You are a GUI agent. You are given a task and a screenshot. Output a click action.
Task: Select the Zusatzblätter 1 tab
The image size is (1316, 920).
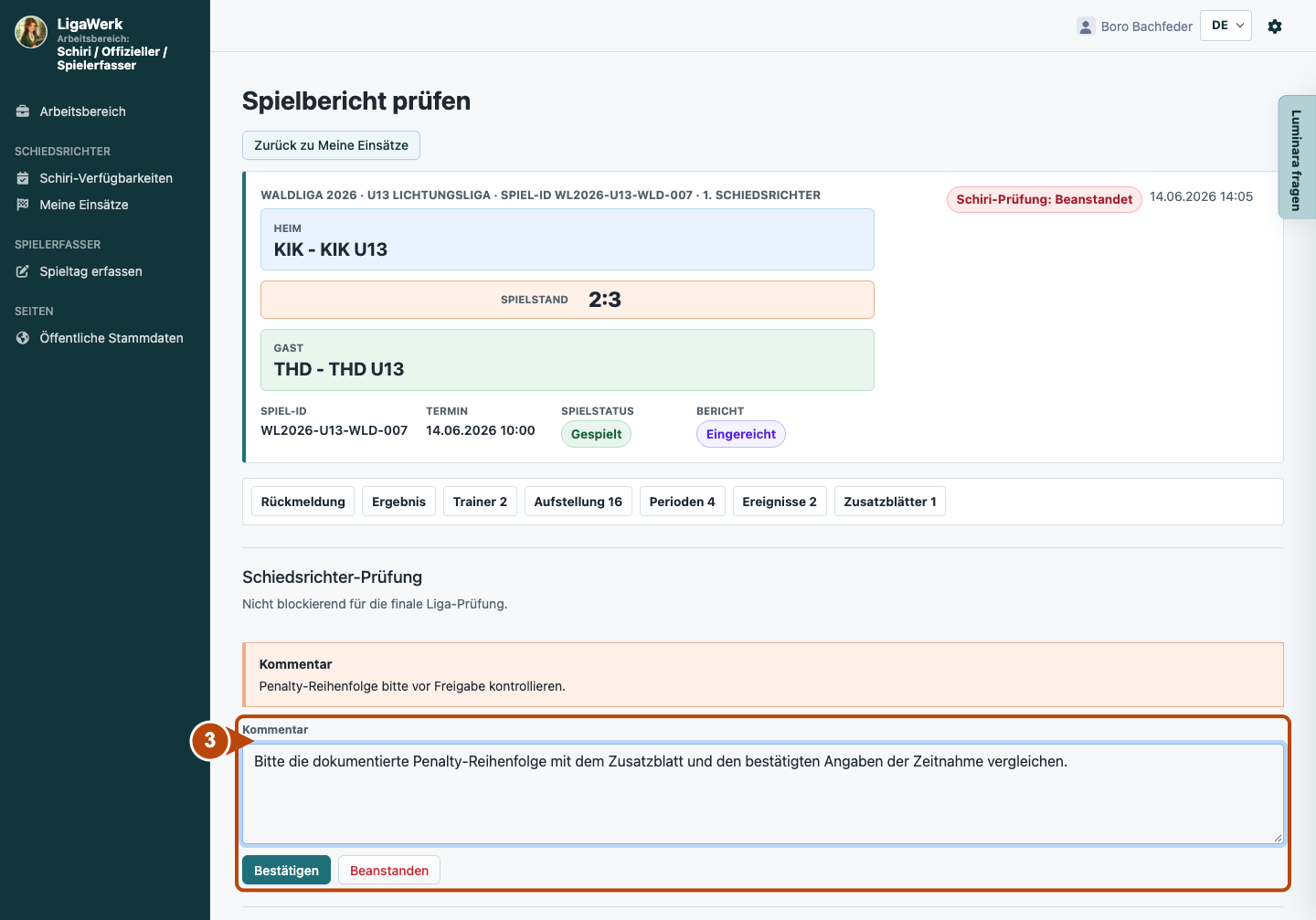[x=890, y=502]
